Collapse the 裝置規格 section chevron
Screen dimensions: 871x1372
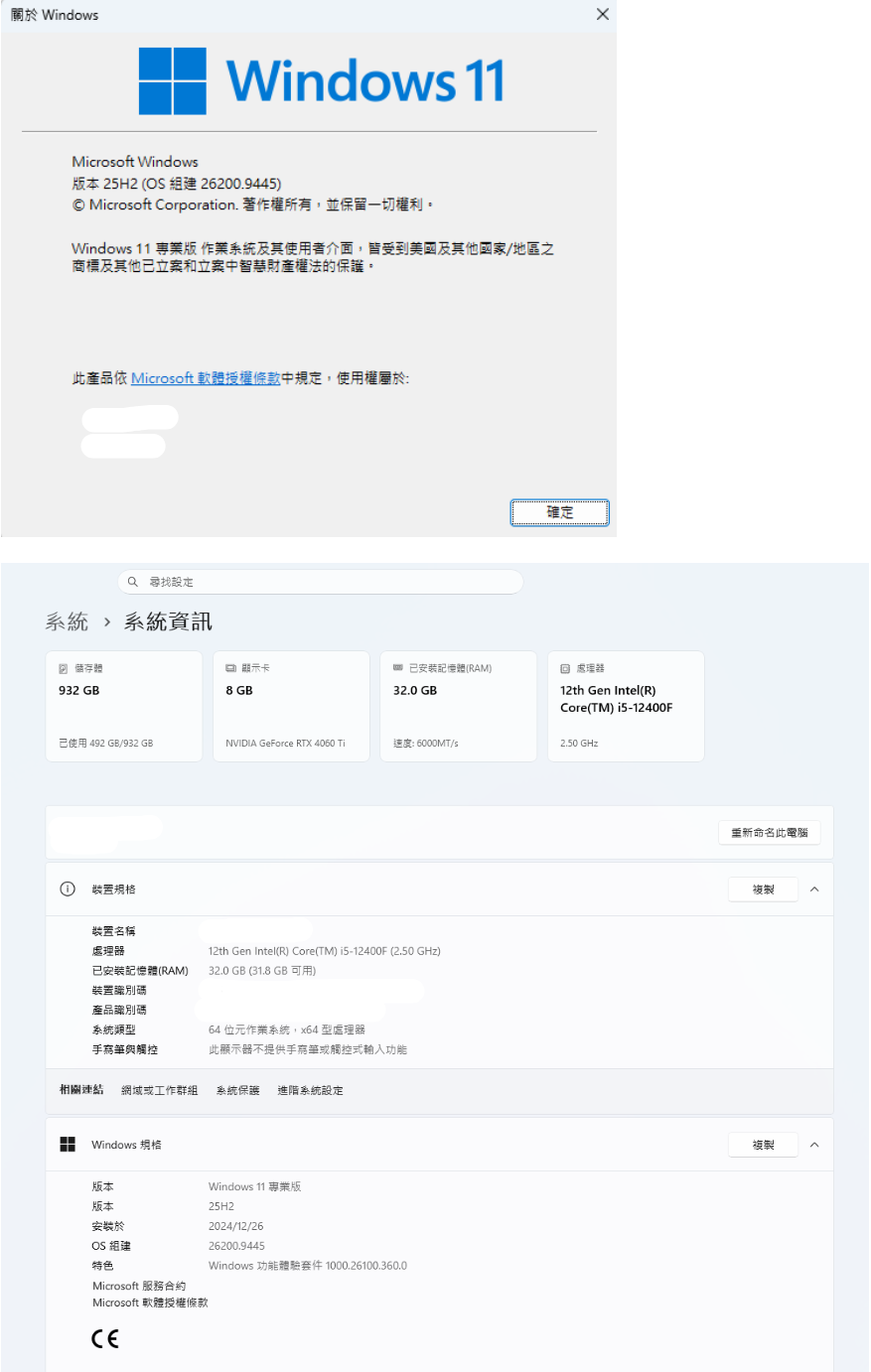point(814,890)
